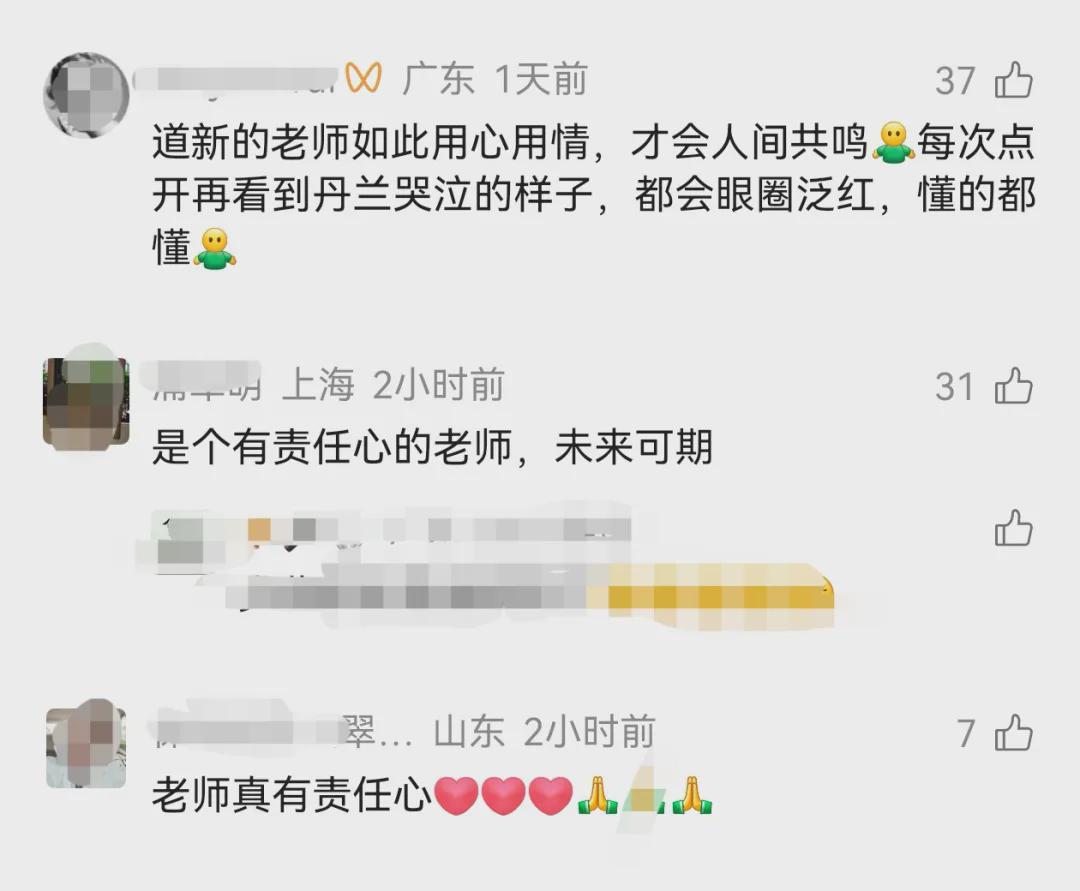1080x891 pixels.
Task: Open the blurred username of Shanghai commenter
Action: (206, 384)
